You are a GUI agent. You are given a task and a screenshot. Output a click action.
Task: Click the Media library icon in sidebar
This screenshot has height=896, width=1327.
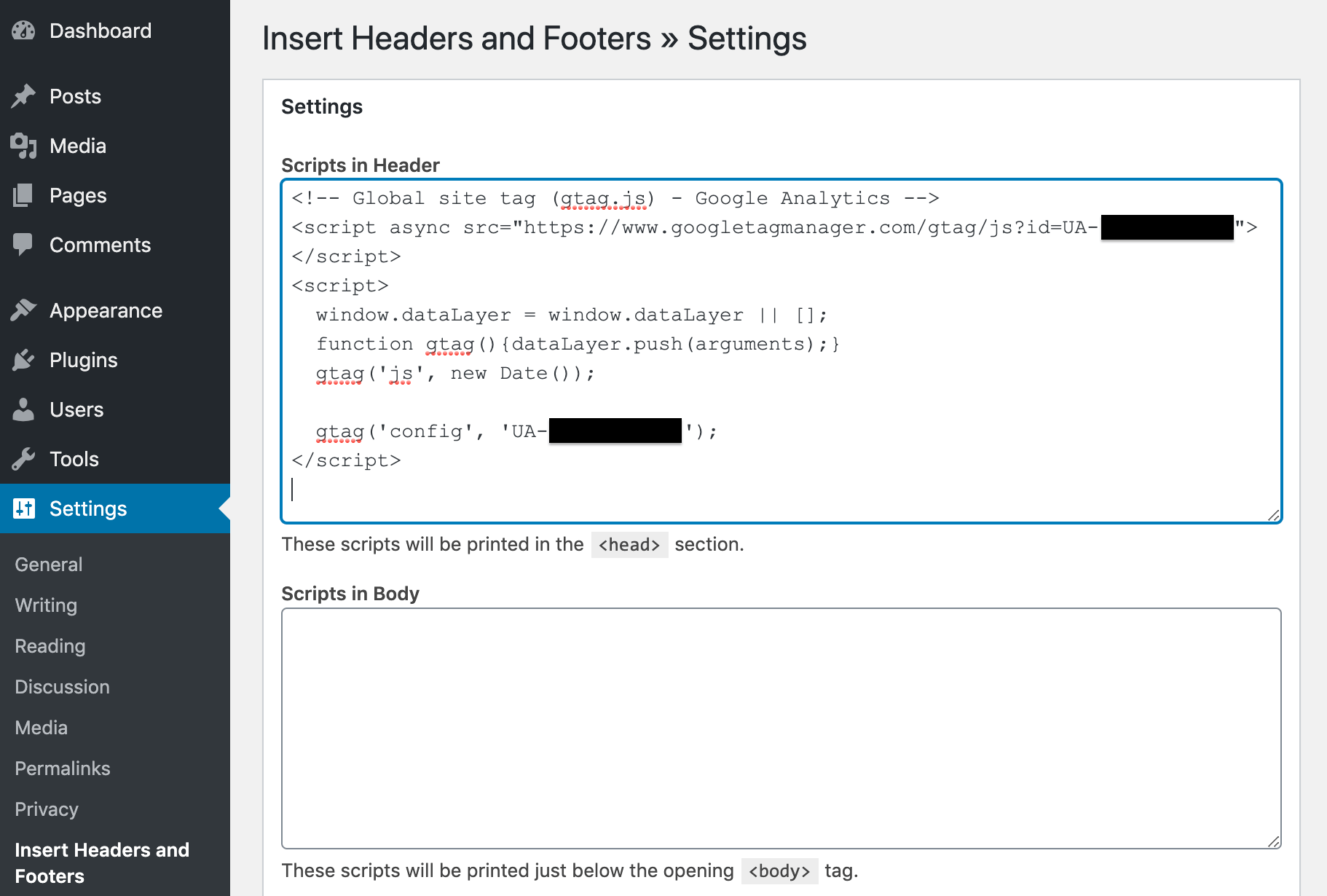[x=23, y=146]
